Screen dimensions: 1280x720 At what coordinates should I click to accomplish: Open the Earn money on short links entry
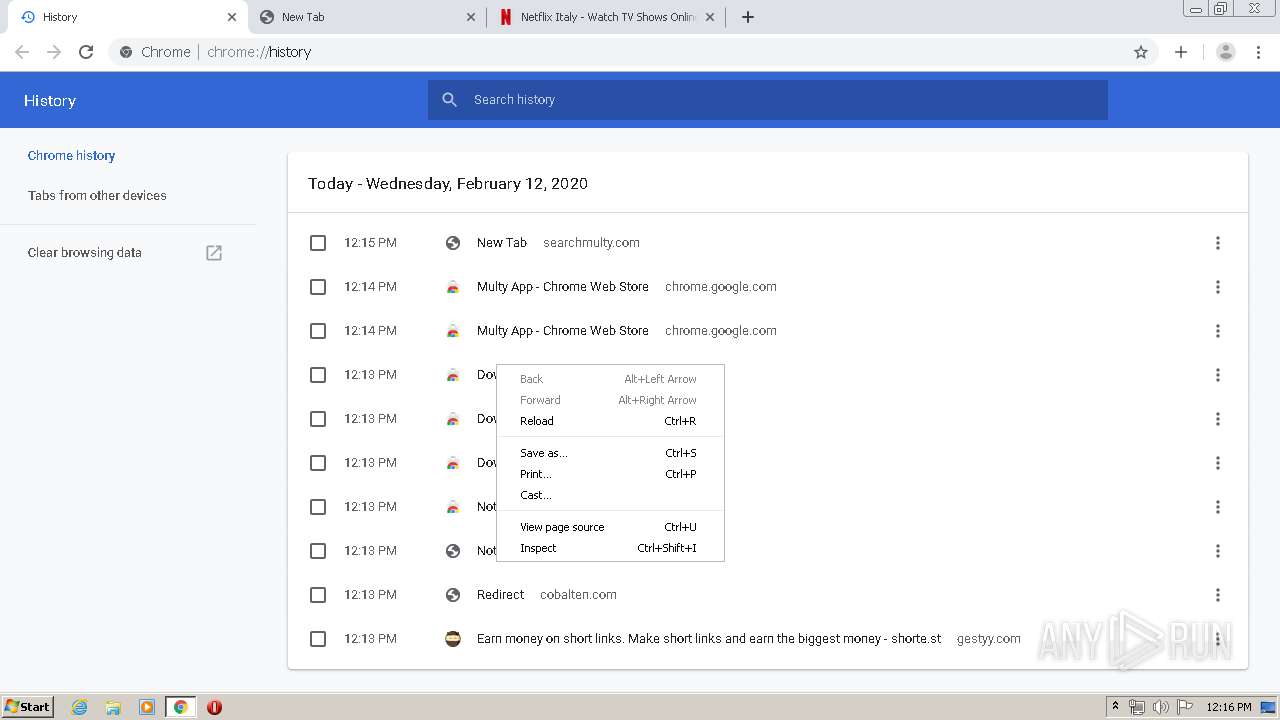coord(709,639)
